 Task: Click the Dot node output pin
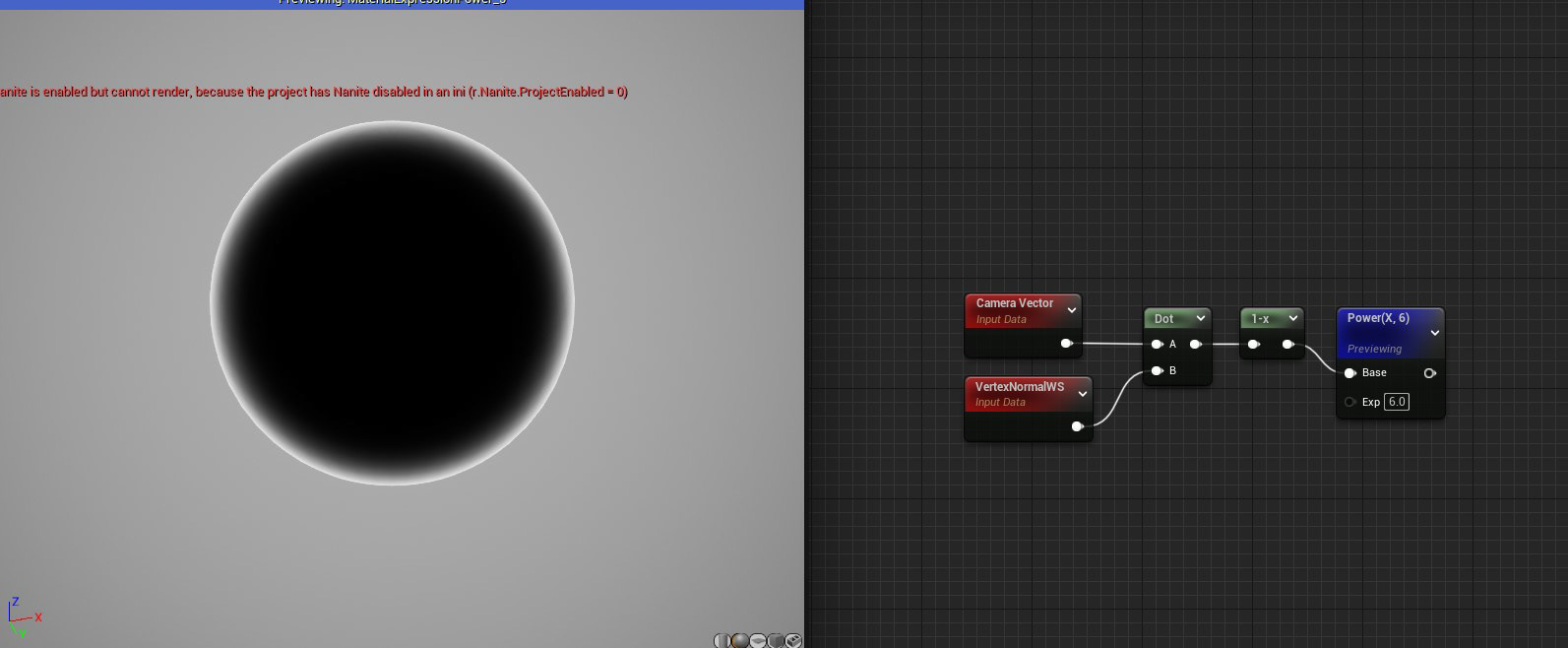click(1195, 345)
